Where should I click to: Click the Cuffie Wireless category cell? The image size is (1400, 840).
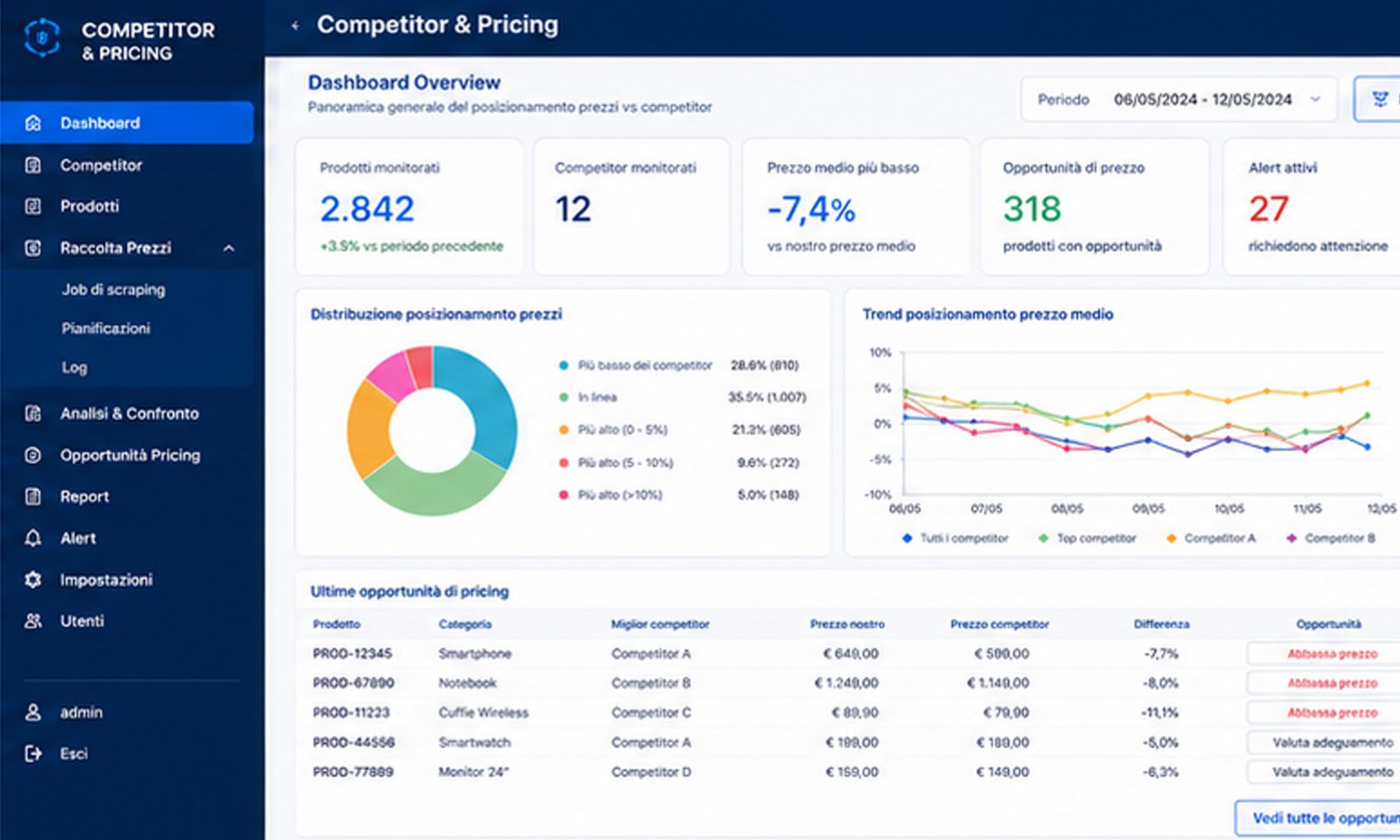point(483,713)
